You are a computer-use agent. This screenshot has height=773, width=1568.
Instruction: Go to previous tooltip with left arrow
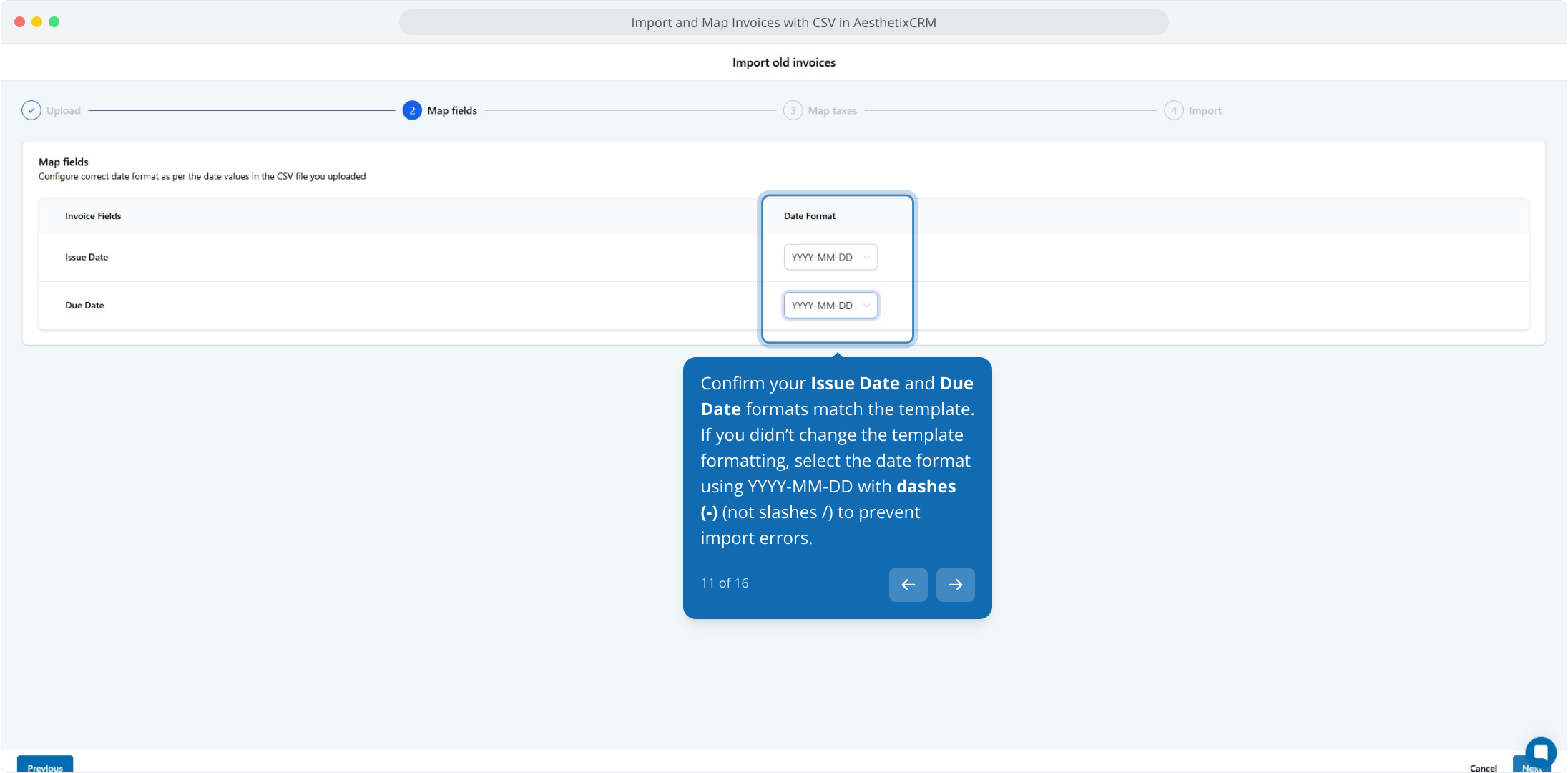click(x=908, y=585)
